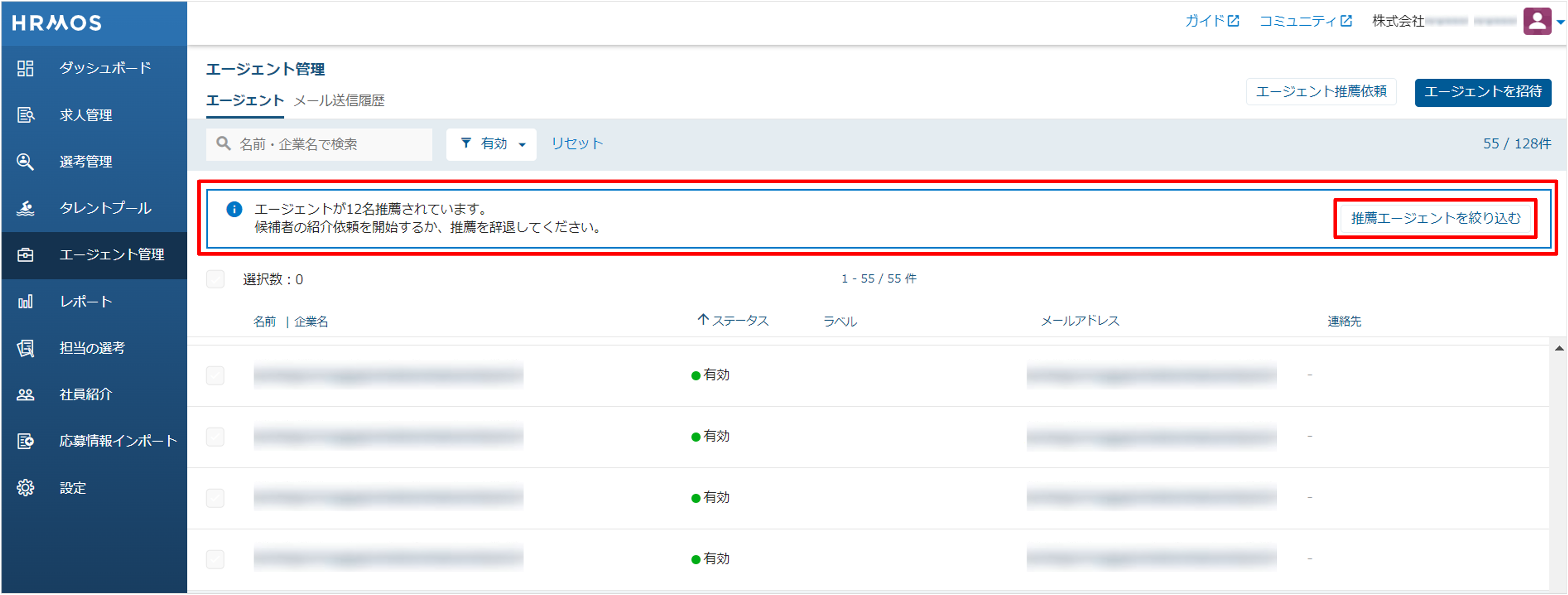Expand the account menu arrow

click(1560, 22)
